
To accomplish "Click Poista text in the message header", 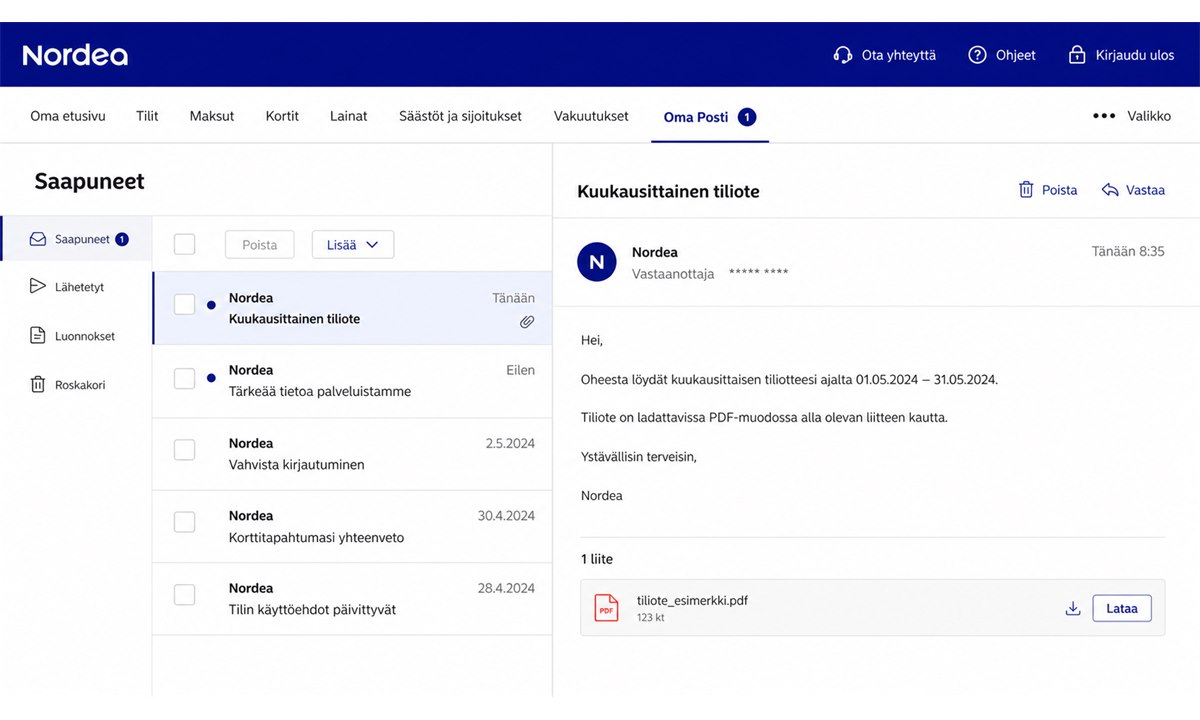I will [x=1060, y=190].
